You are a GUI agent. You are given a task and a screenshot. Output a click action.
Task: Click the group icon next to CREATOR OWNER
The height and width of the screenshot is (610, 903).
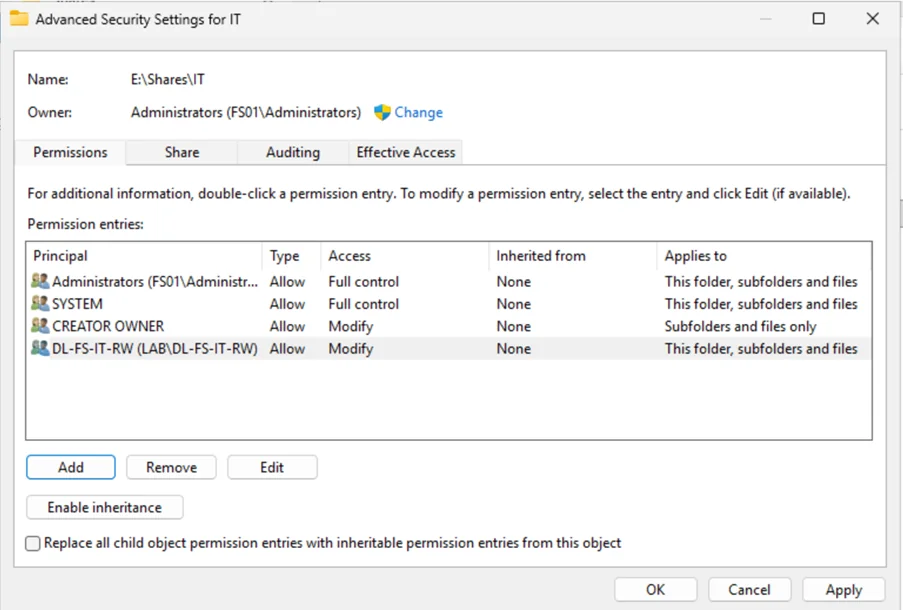pos(40,326)
